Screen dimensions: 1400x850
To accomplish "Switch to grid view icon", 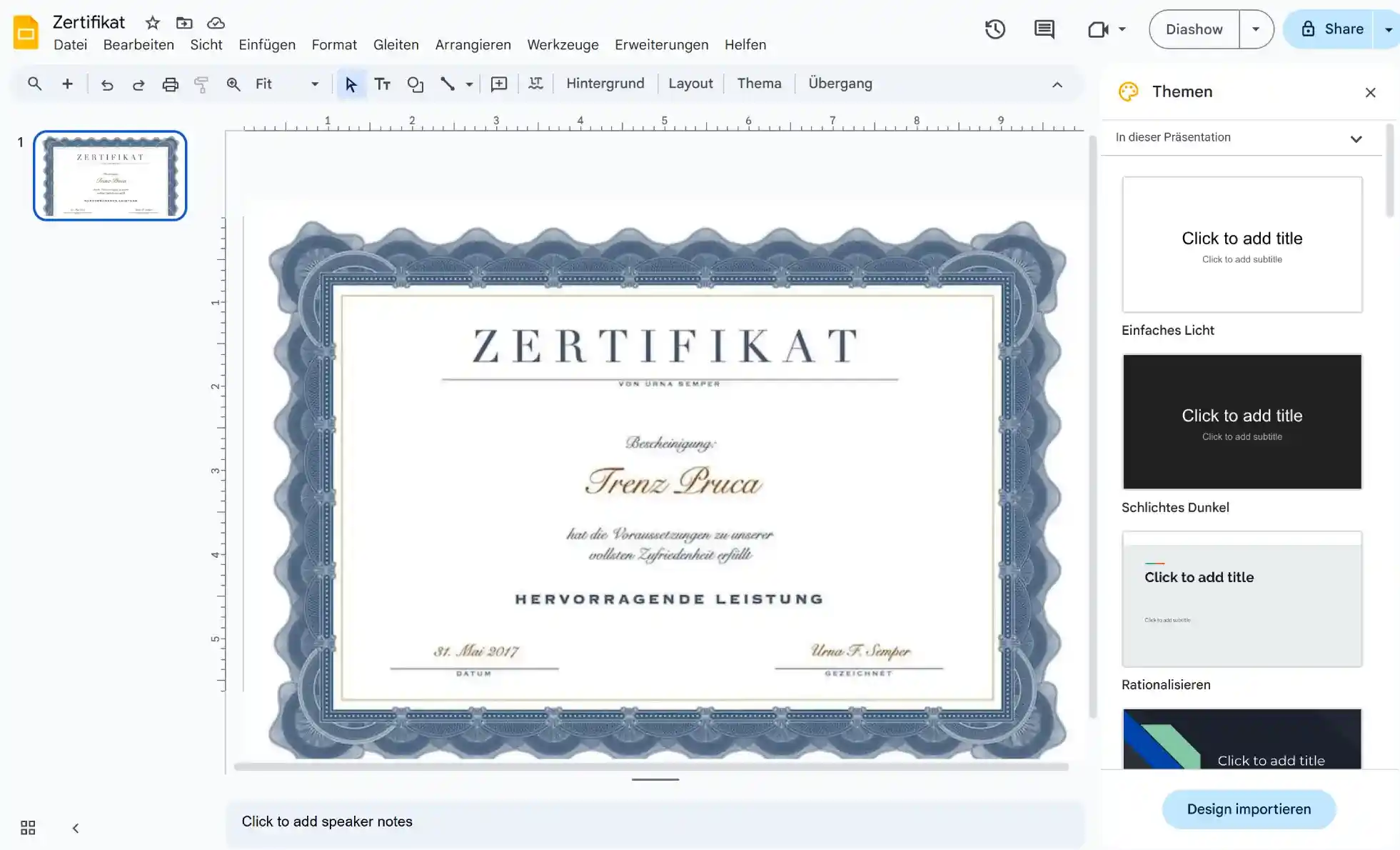I will point(28,827).
